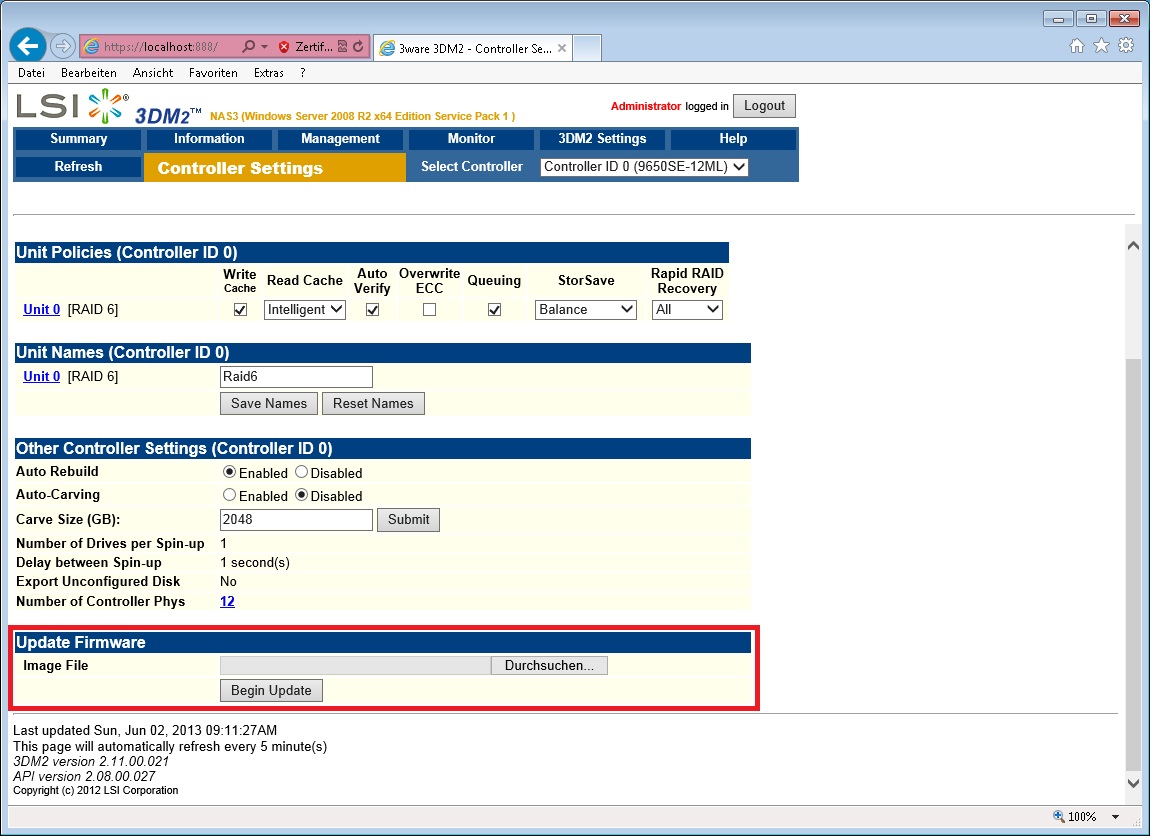
Task: Click the browser Home icon
Action: point(1077,46)
